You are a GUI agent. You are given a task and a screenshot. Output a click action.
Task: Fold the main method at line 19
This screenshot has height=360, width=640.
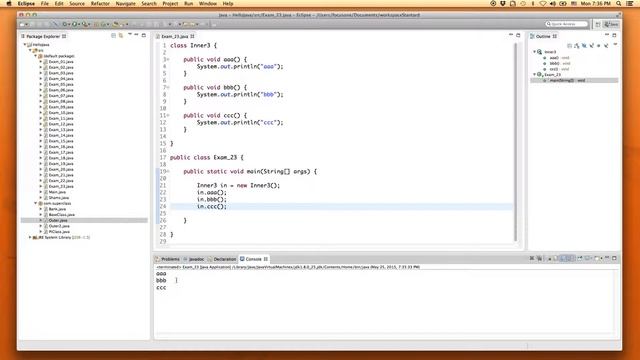[x=168, y=171]
